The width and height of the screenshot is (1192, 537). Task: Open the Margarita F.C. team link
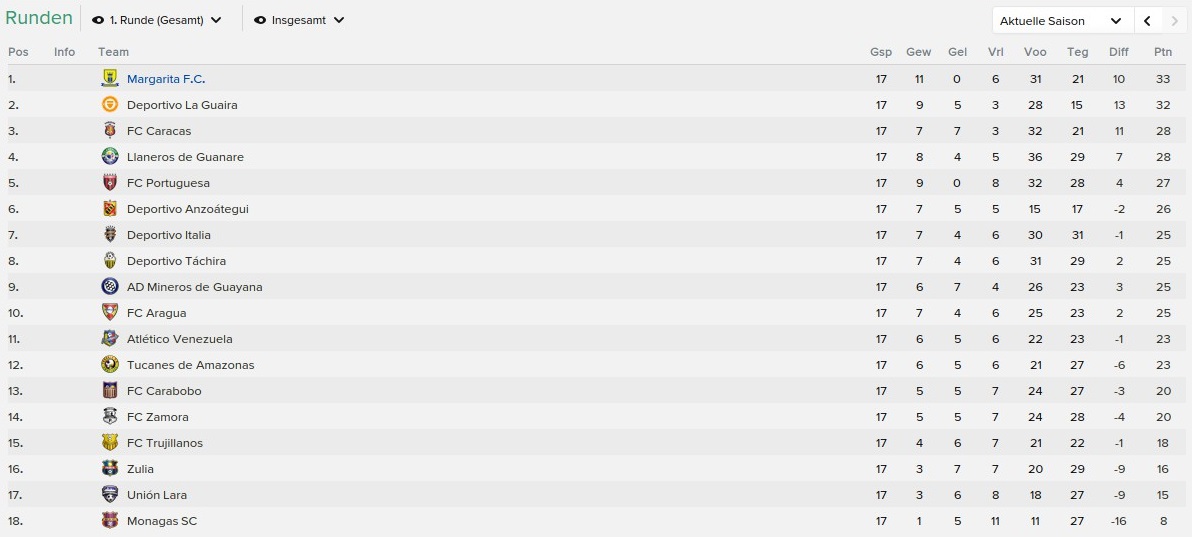pos(166,78)
